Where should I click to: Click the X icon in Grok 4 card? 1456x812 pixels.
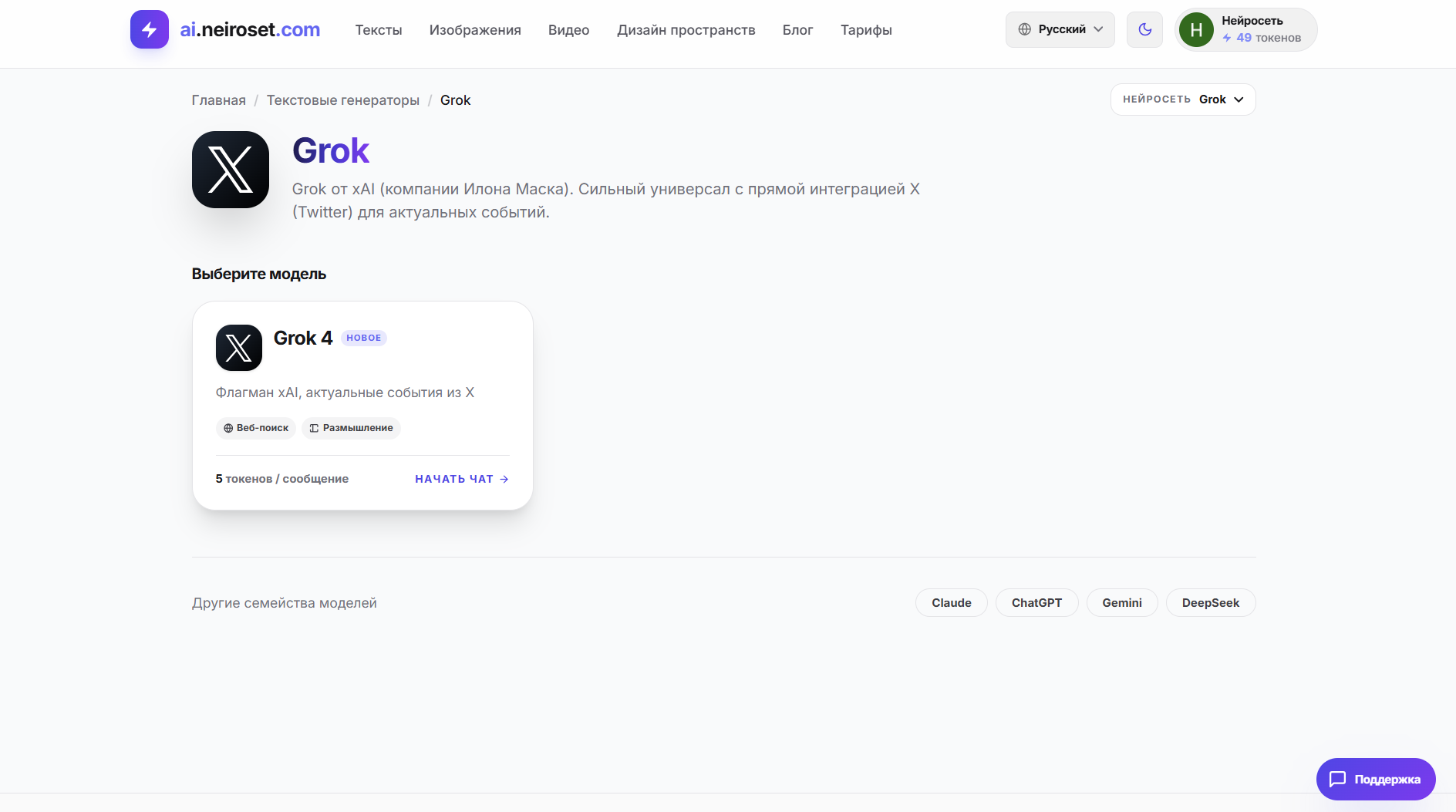tap(239, 348)
